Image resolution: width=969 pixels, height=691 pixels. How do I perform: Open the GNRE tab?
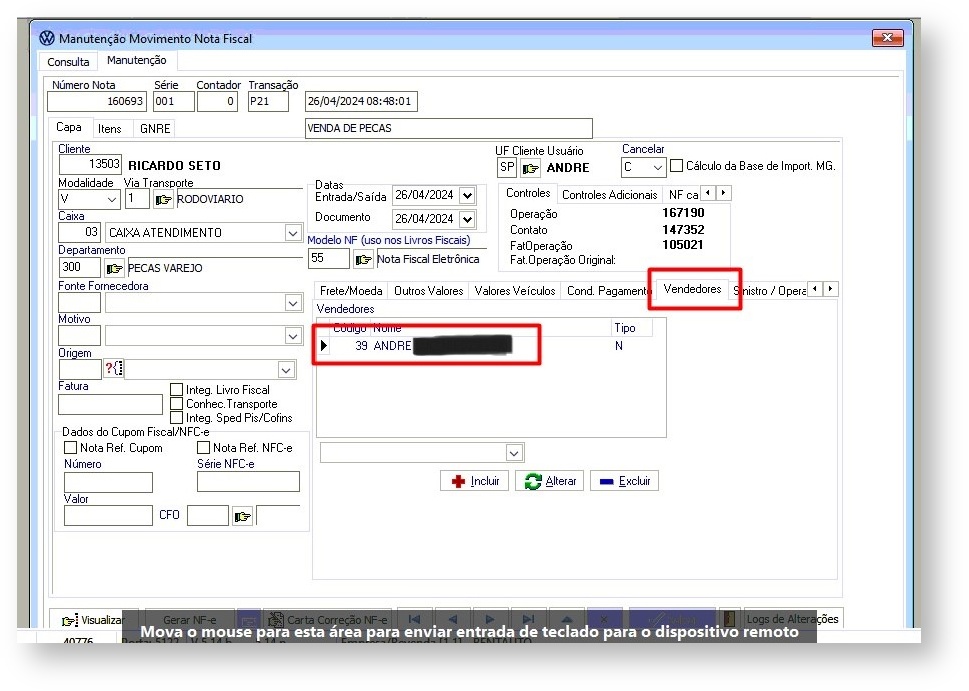coord(154,129)
